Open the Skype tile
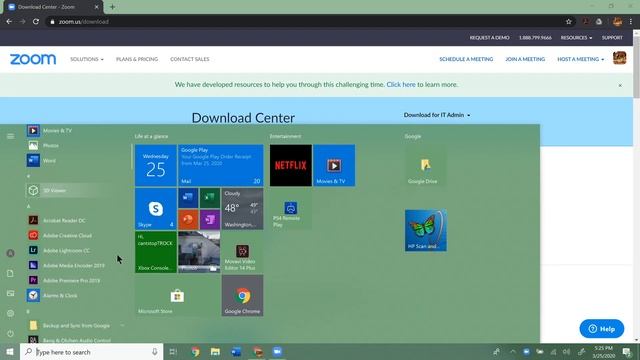 click(x=156, y=209)
